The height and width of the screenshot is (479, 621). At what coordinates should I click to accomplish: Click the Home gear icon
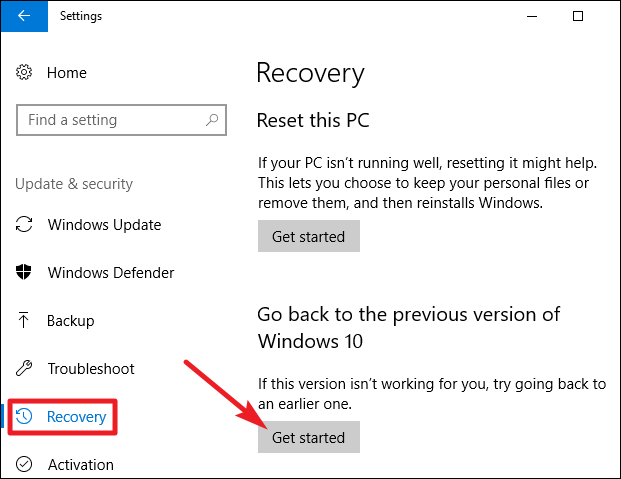coord(25,73)
